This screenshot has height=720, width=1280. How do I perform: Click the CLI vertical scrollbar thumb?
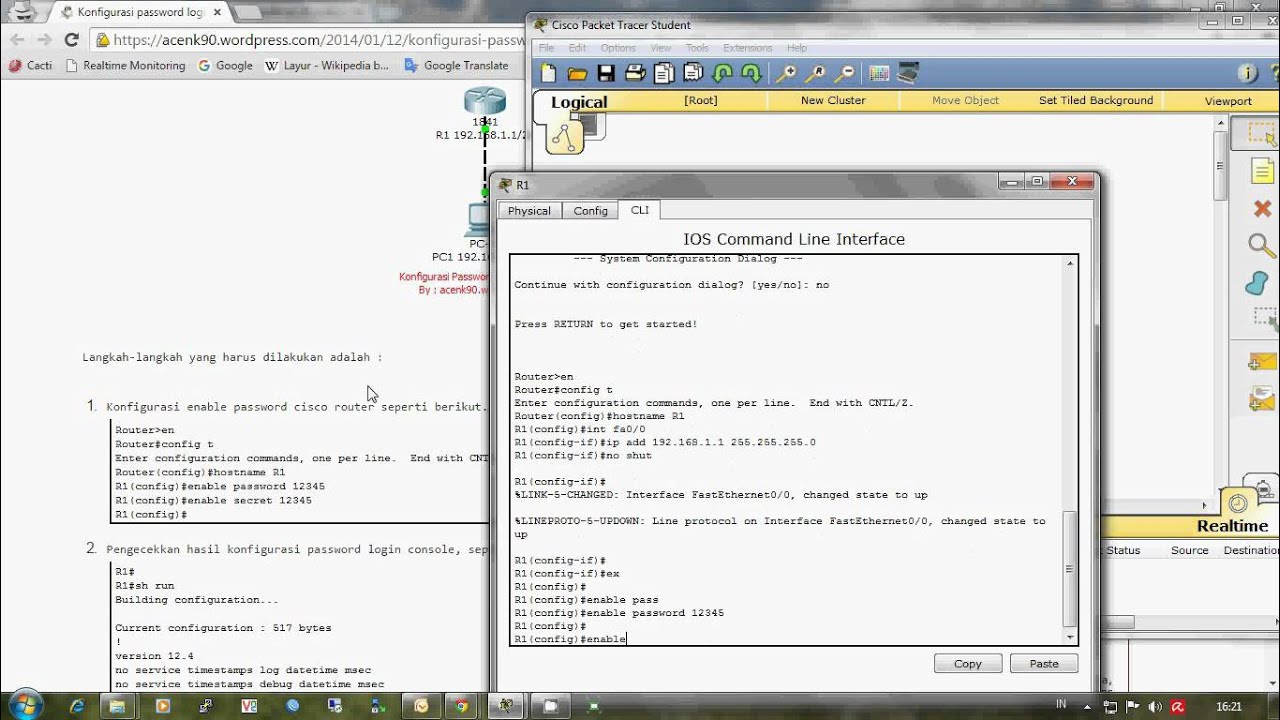(1071, 568)
